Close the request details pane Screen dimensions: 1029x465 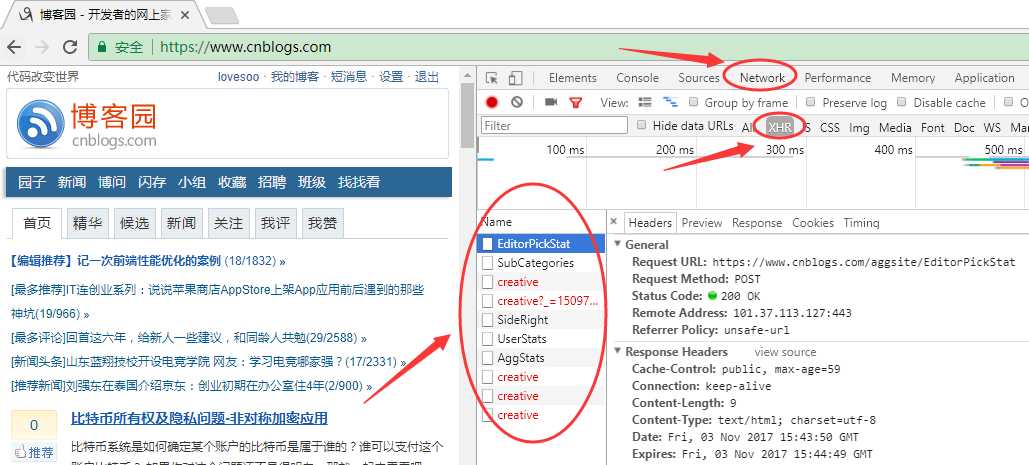pyautogui.click(x=613, y=222)
